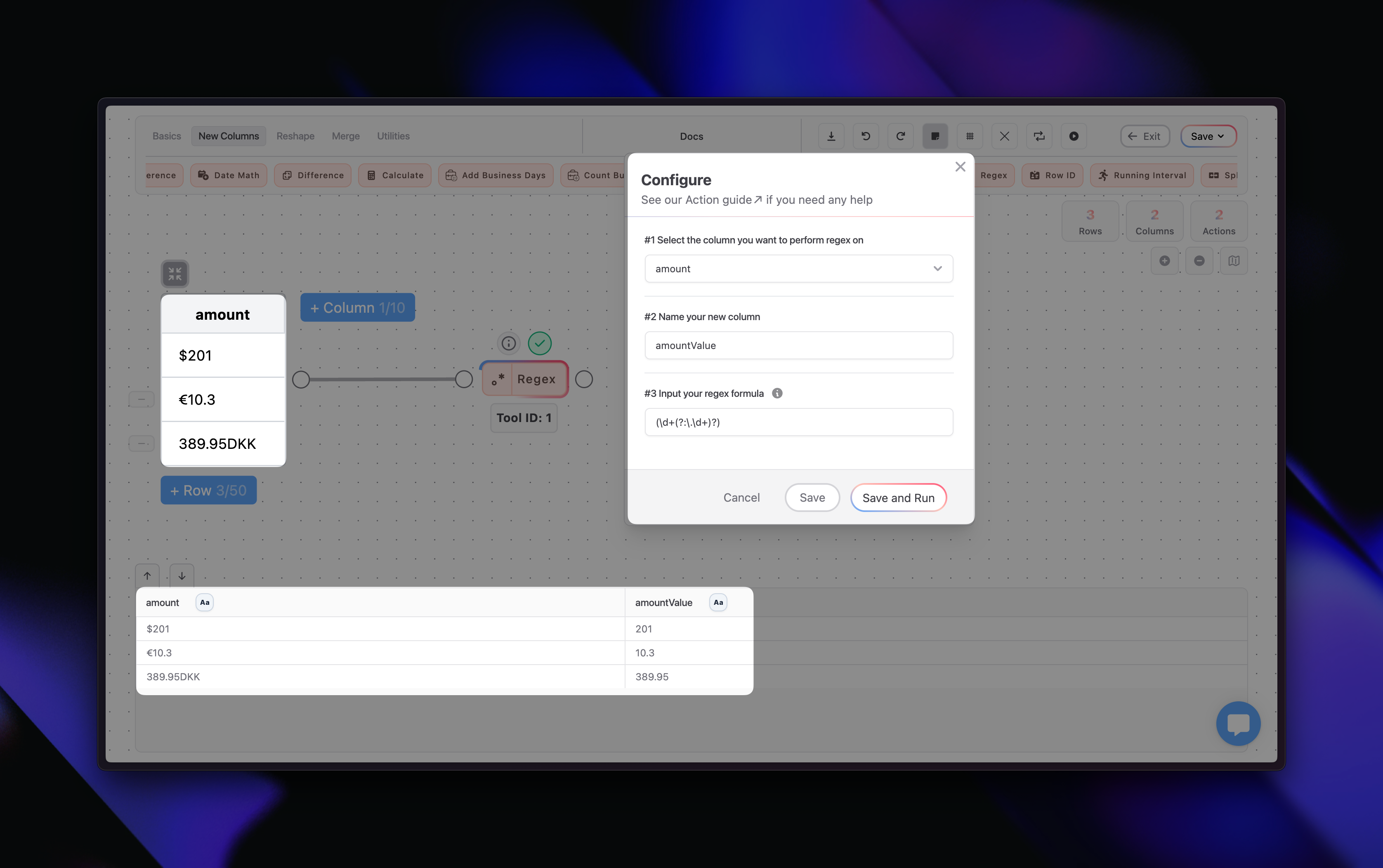Click the 389.95 result cell
The image size is (1383, 868).
pos(689,676)
